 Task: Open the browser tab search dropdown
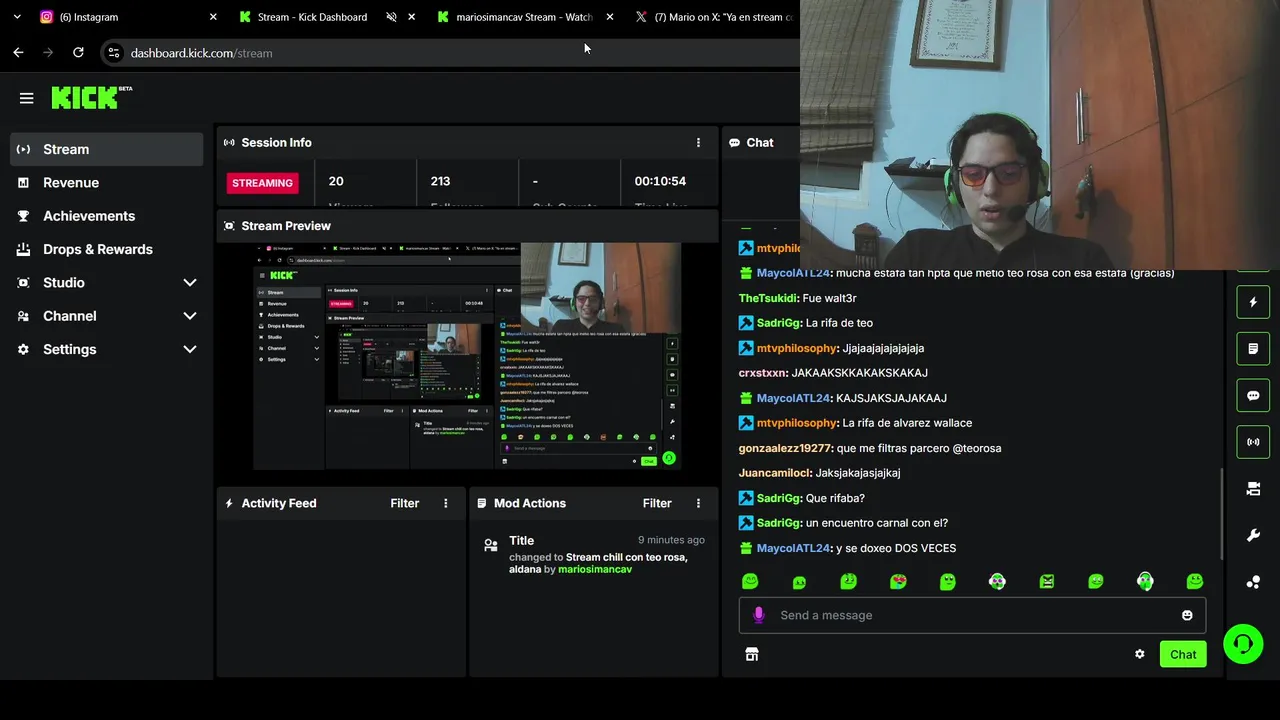tap(17, 17)
